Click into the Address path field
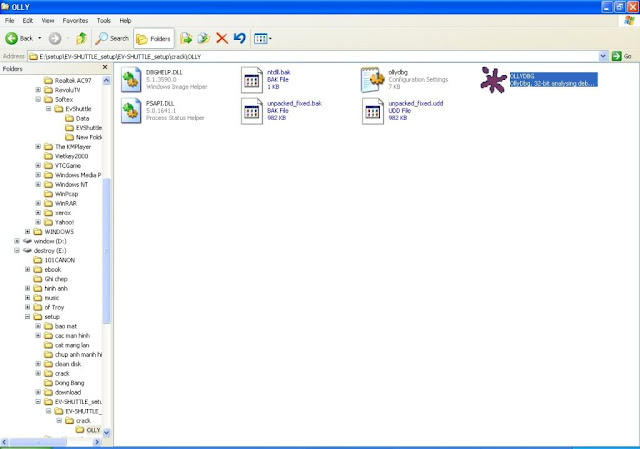The width and height of the screenshot is (640, 449). [313, 56]
